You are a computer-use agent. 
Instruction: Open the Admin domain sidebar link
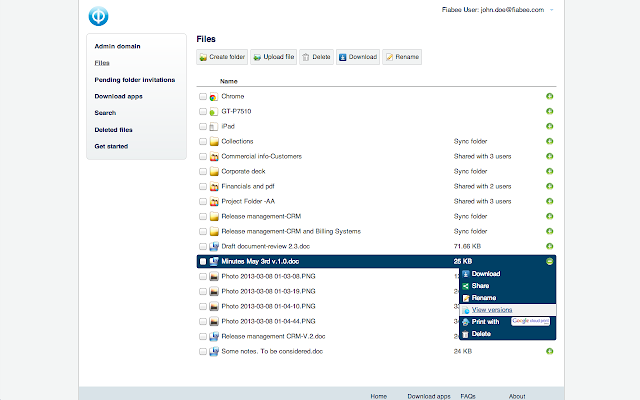tap(118, 46)
